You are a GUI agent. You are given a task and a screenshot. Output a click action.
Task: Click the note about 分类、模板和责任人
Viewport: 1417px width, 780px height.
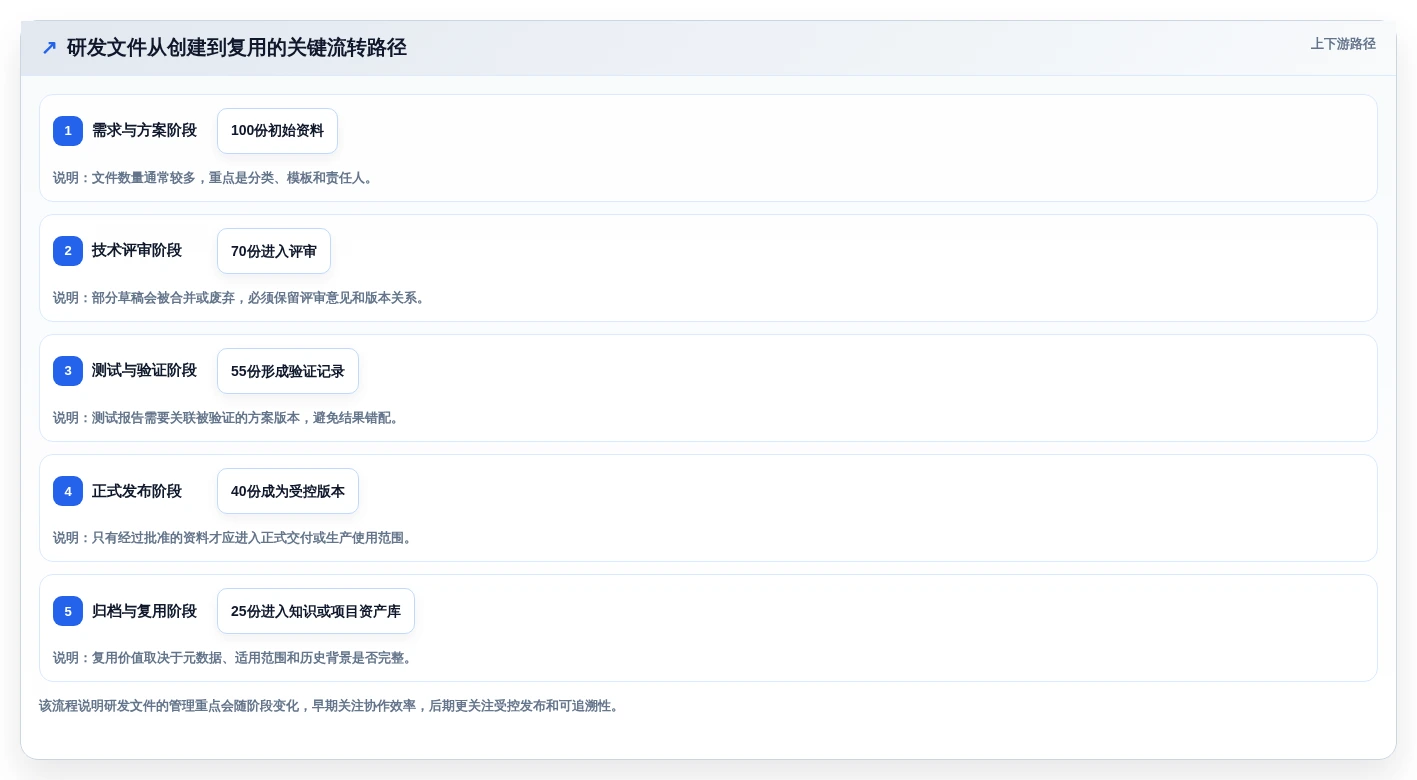coord(215,178)
